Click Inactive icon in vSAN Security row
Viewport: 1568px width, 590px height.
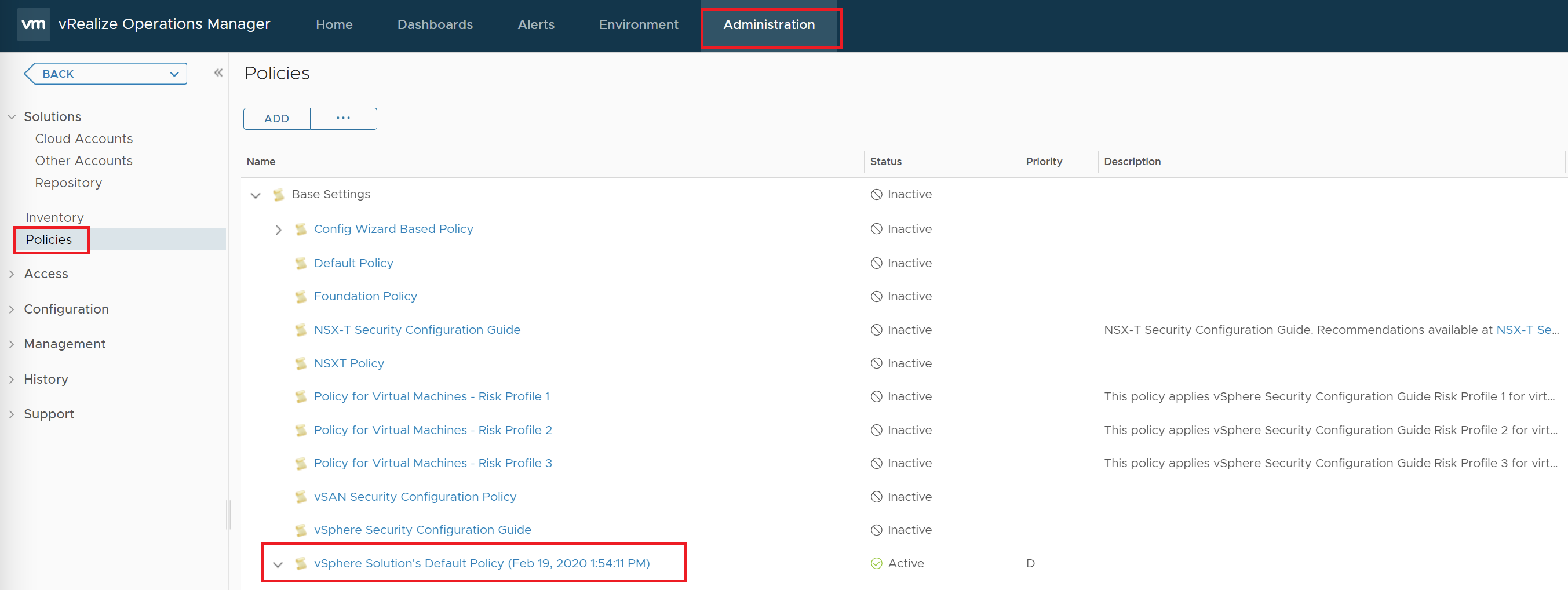coord(877,497)
